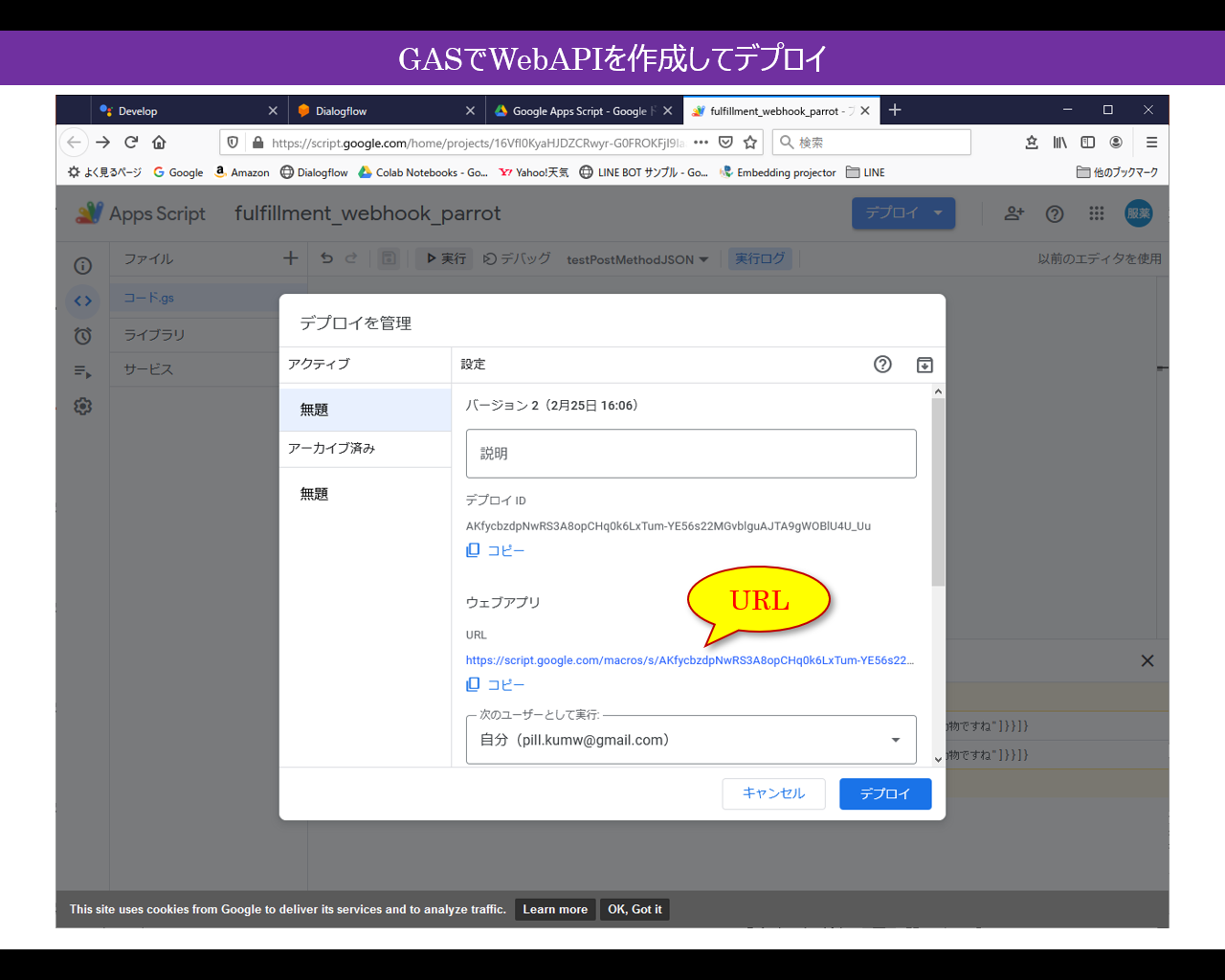Copy the deploy ID using its copy link

click(496, 550)
